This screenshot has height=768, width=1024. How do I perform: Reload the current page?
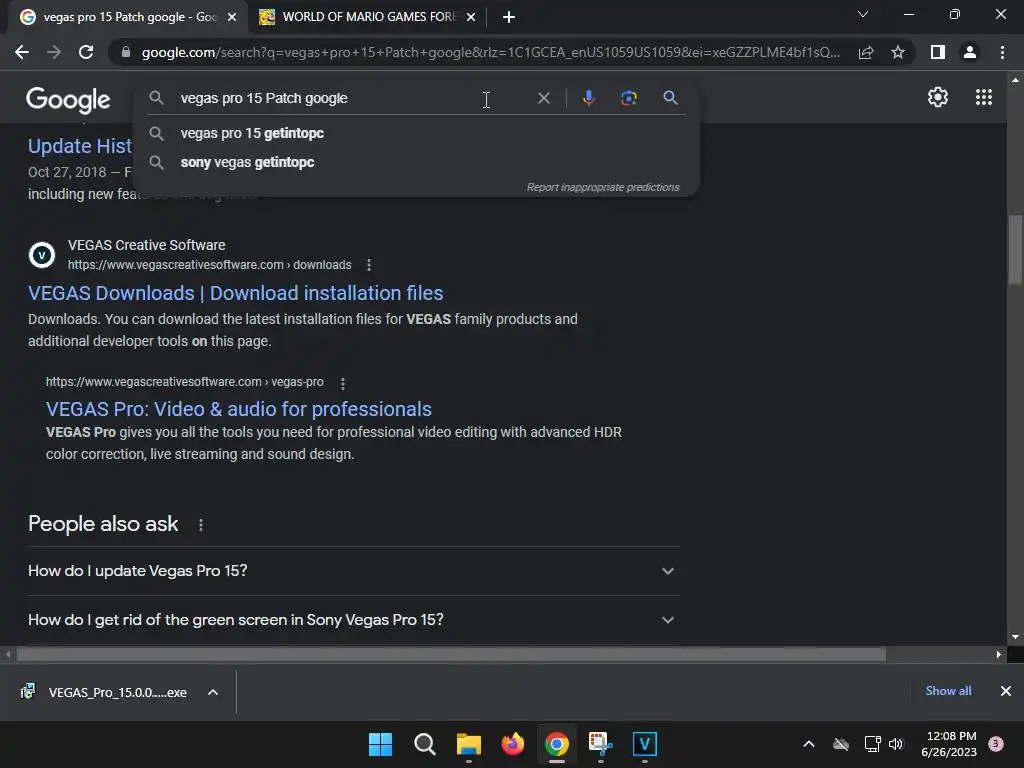(86, 52)
